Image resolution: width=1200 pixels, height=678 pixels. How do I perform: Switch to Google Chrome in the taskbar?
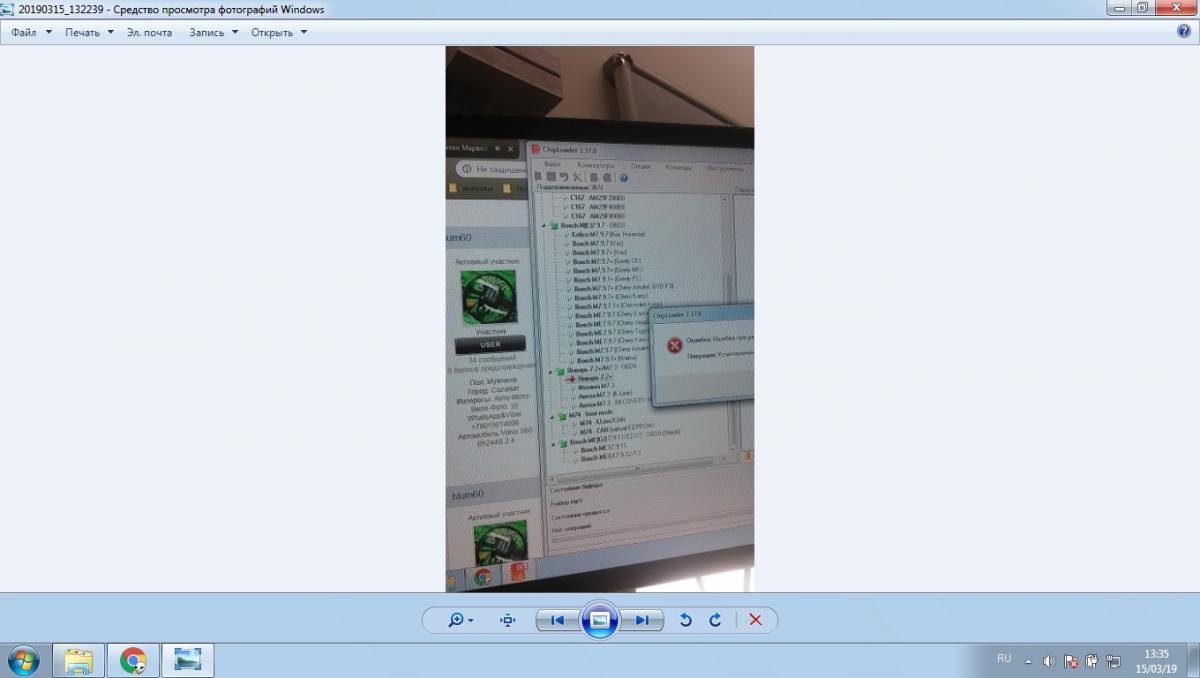[x=133, y=660]
